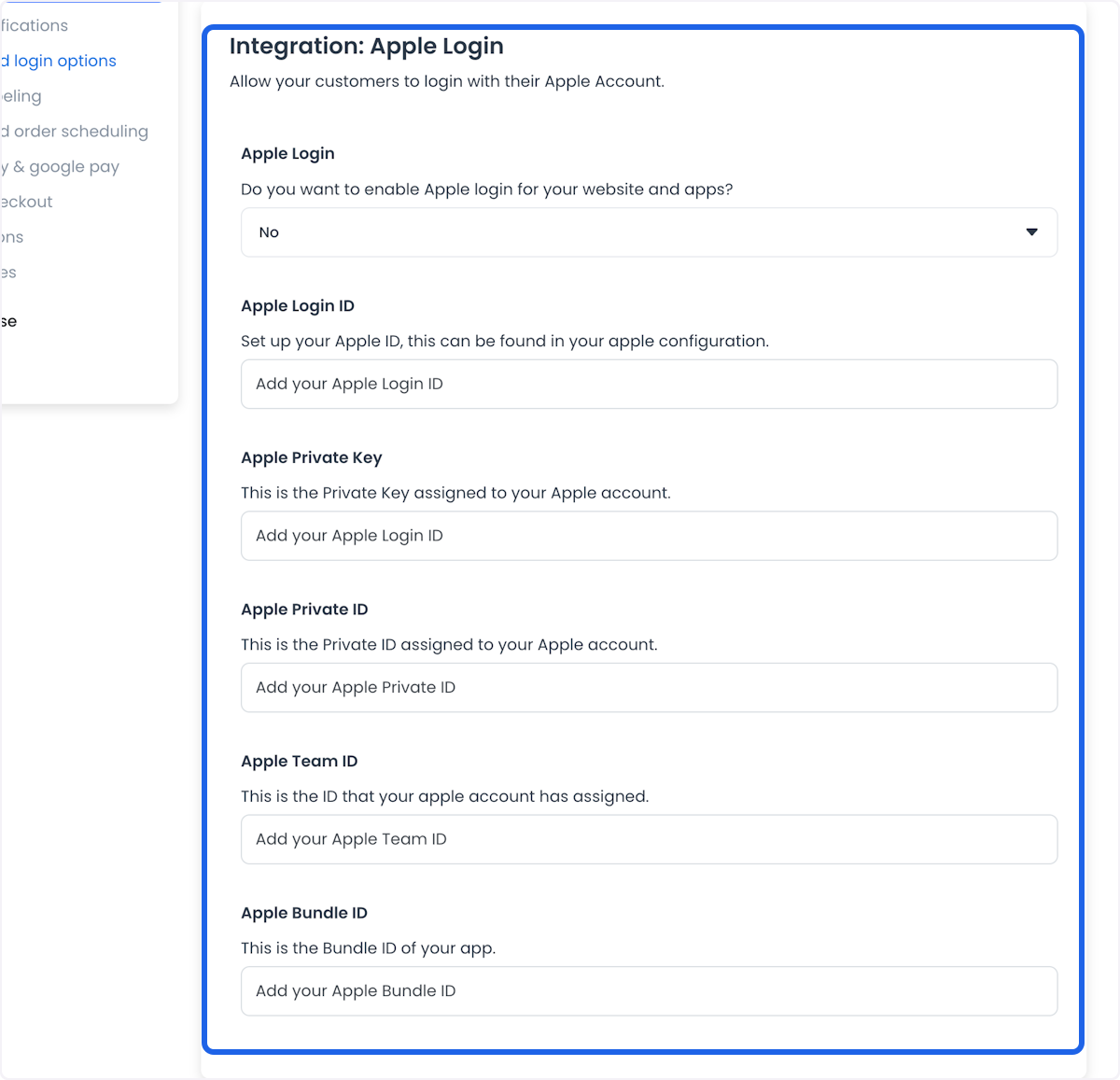Click 'This is the Private ID assigned' text
The width and height of the screenshot is (1120, 1080).
point(449,645)
